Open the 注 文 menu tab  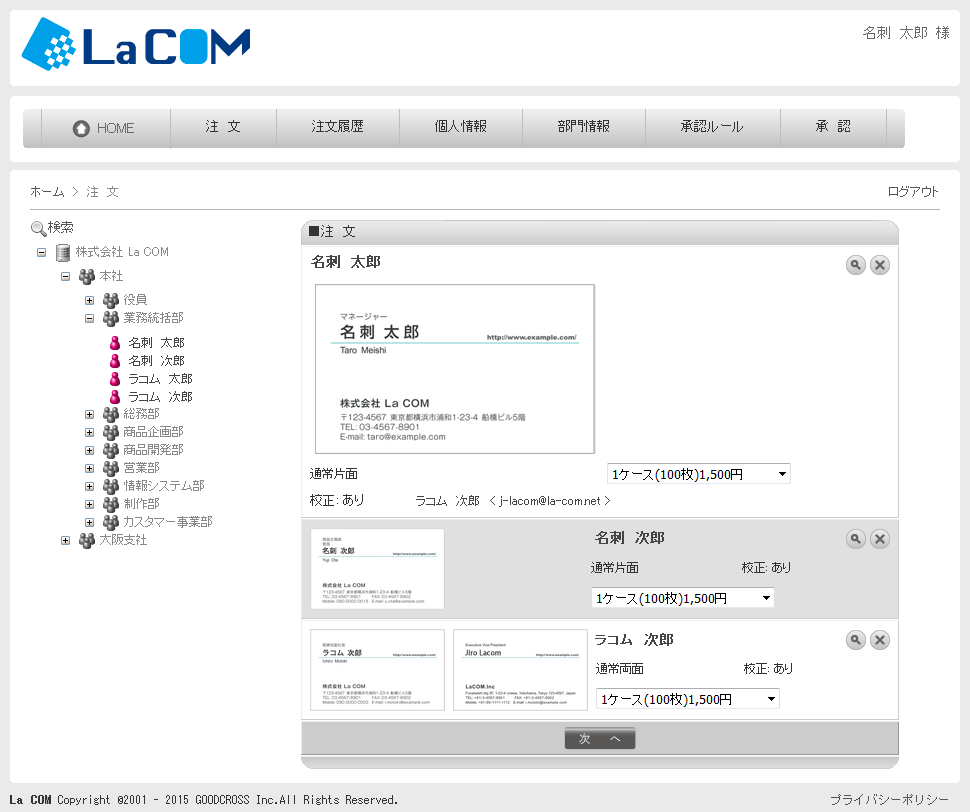[223, 127]
